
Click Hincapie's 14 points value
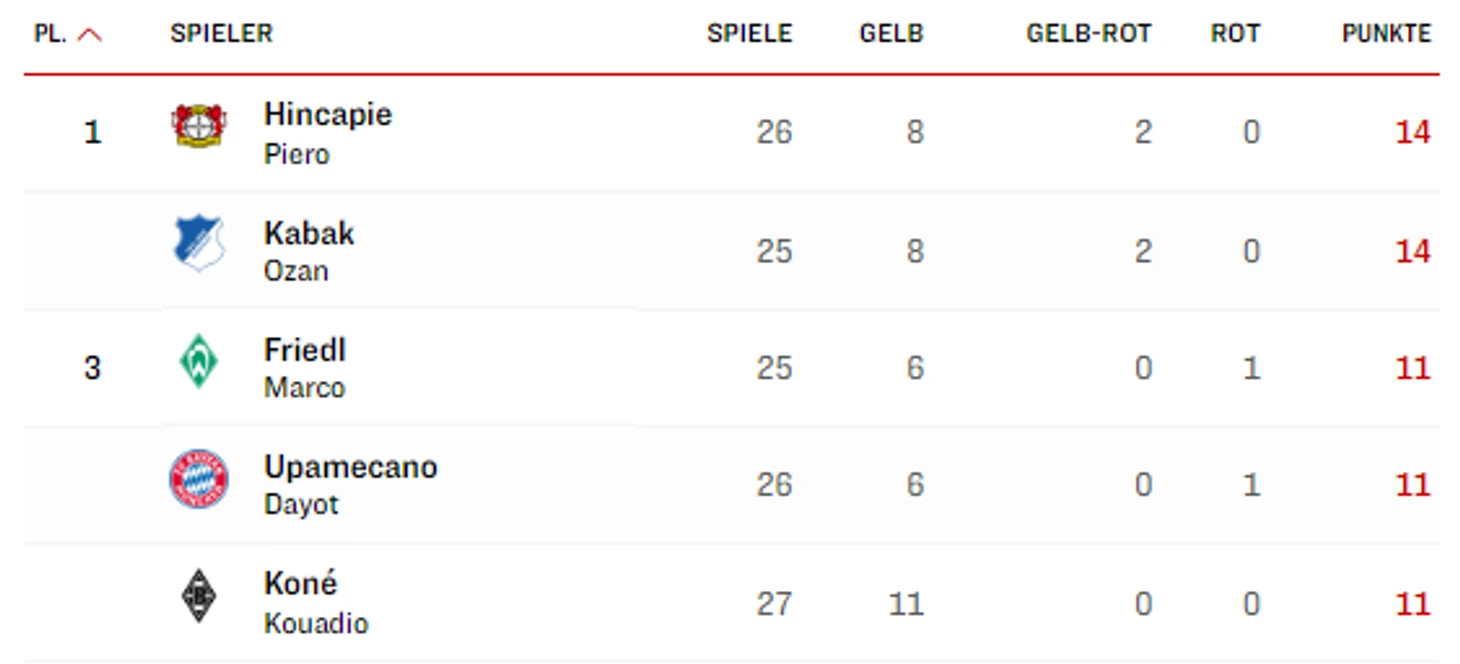coord(1413,132)
